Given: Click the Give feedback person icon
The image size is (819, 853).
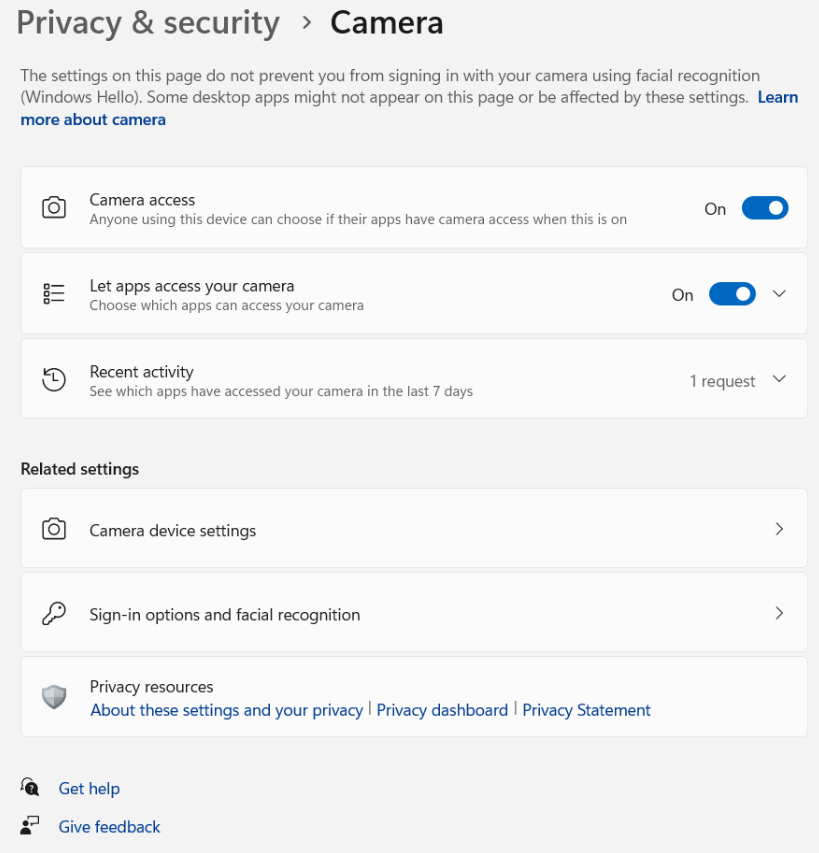Looking at the screenshot, I should [x=30, y=825].
